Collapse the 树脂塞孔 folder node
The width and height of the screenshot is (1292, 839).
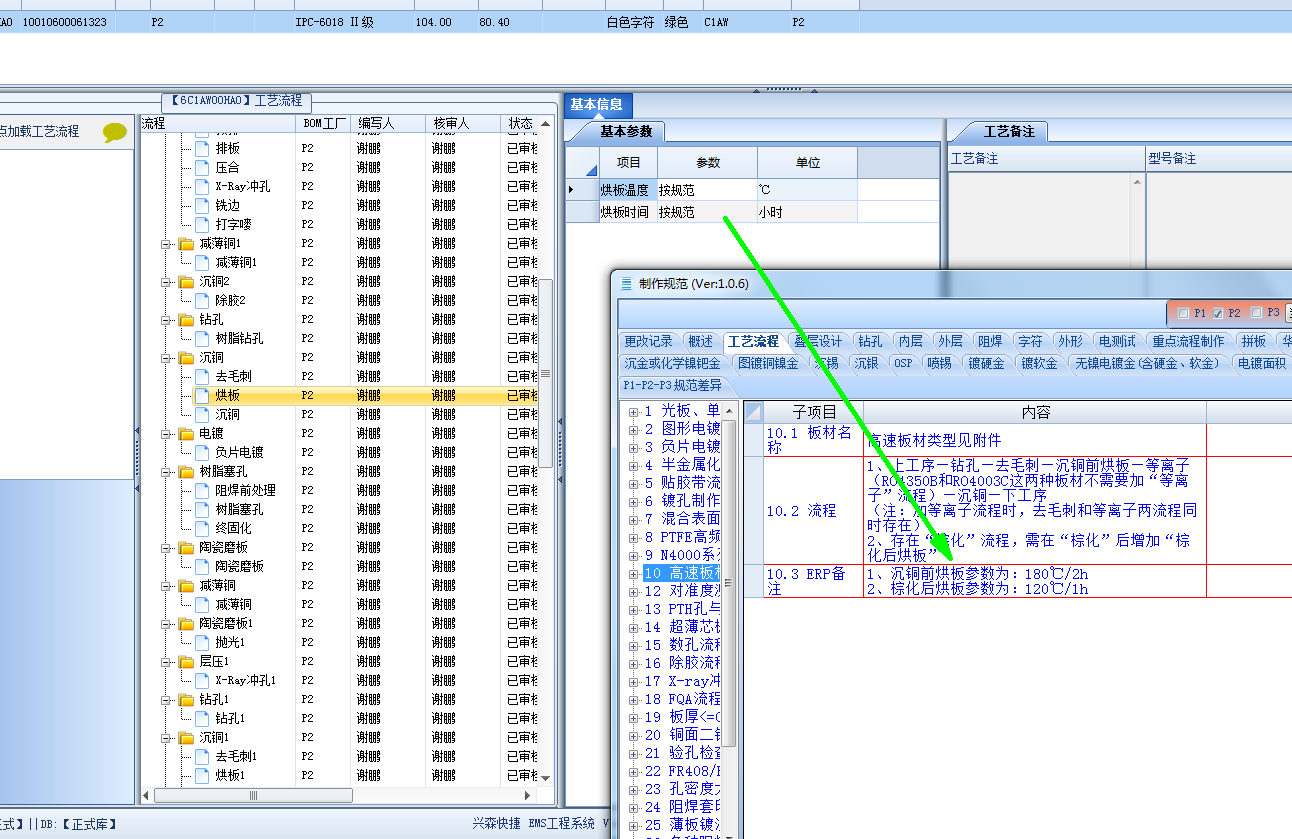[x=167, y=471]
